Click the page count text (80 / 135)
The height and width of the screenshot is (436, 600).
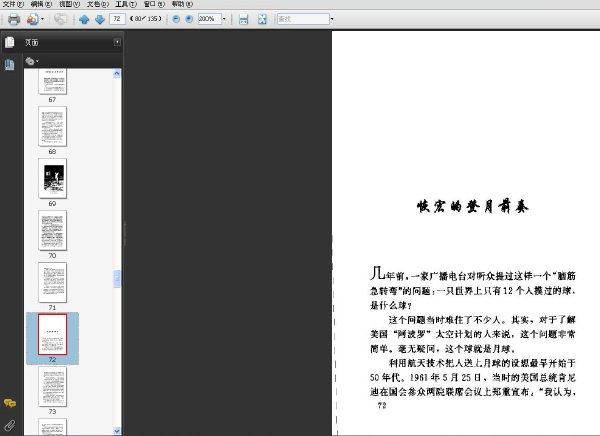click(x=146, y=18)
